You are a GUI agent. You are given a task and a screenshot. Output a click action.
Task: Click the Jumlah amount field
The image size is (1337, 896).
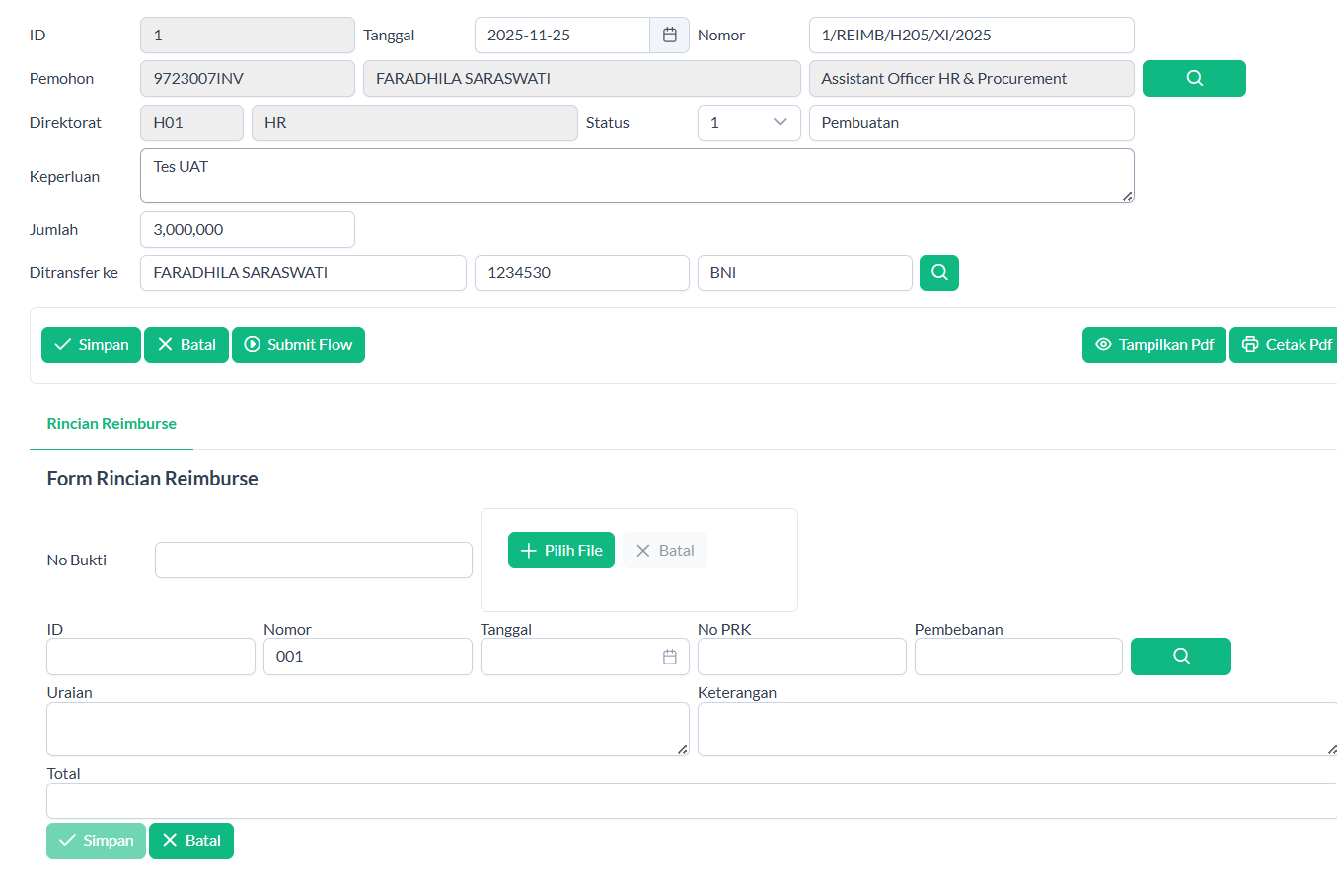tap(247, 230)
